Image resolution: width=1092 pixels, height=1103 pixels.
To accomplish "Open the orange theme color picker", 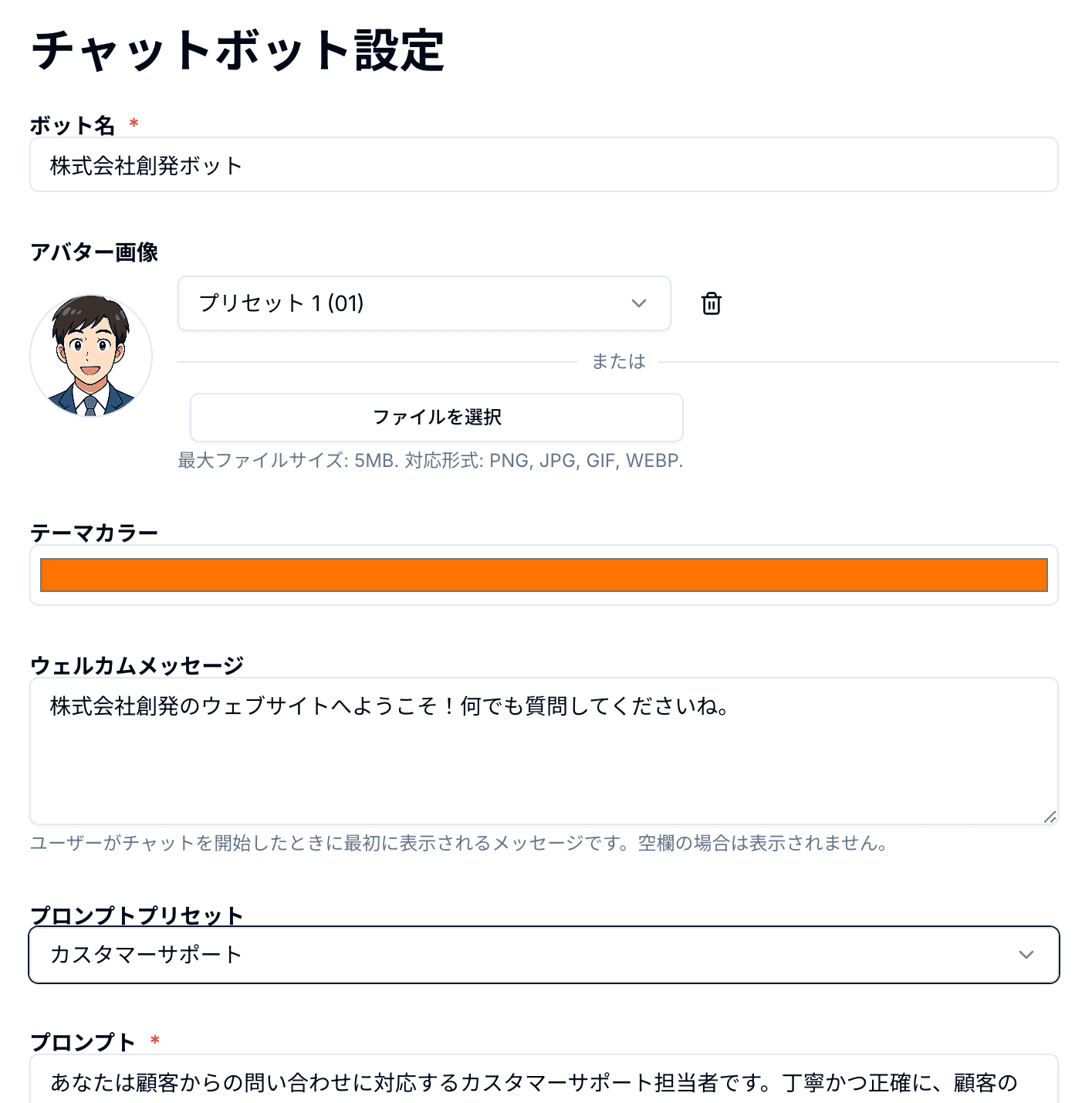I will point(543,575).
